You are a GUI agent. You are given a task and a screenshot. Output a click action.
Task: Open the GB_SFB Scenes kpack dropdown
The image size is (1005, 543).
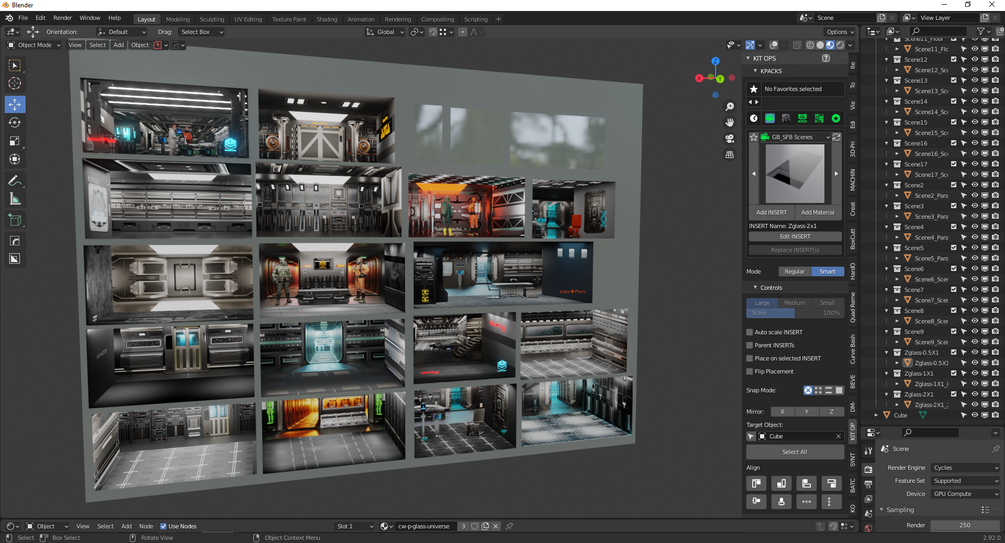click(x=795, y=137)
